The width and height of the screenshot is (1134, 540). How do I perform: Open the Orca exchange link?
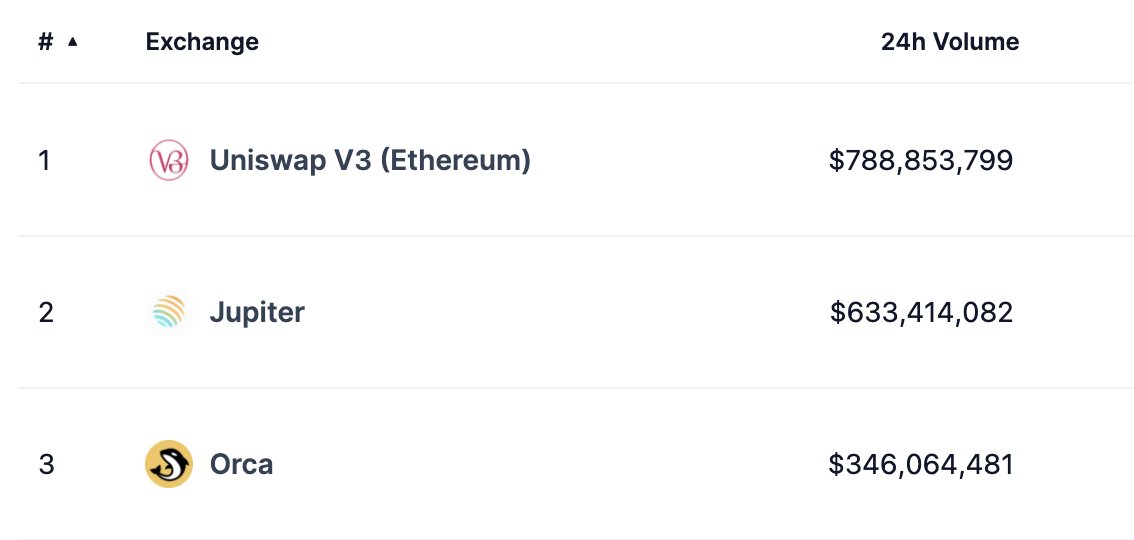pos(242,464)
